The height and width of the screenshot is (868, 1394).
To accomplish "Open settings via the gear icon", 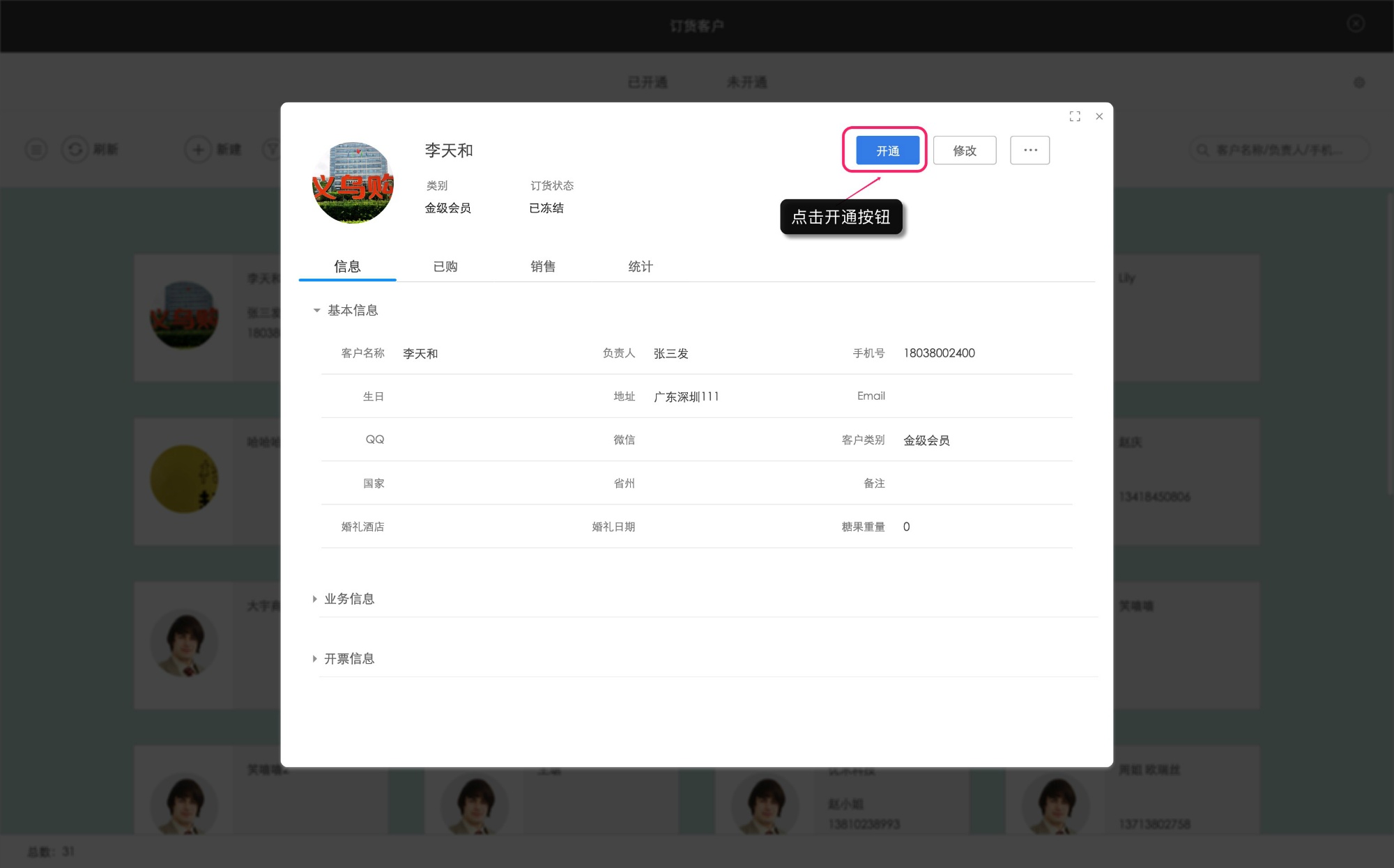I will tap(1359, 82).
